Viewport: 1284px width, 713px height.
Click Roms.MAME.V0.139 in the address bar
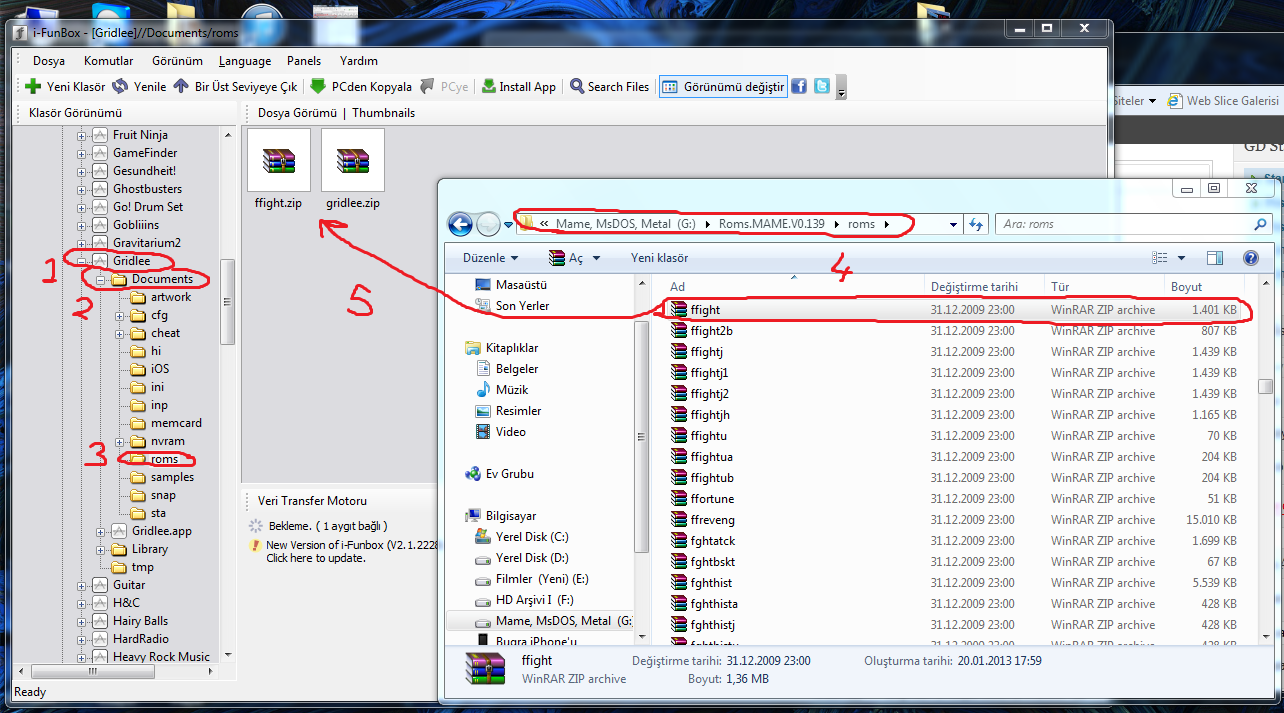[771, 224]
